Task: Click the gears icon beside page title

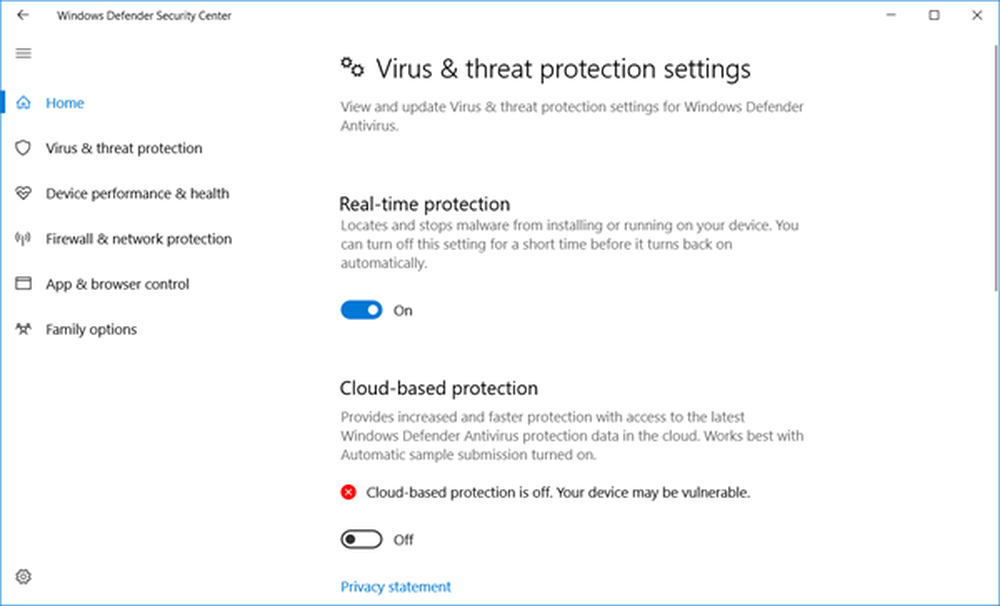Action: point(352,68)
